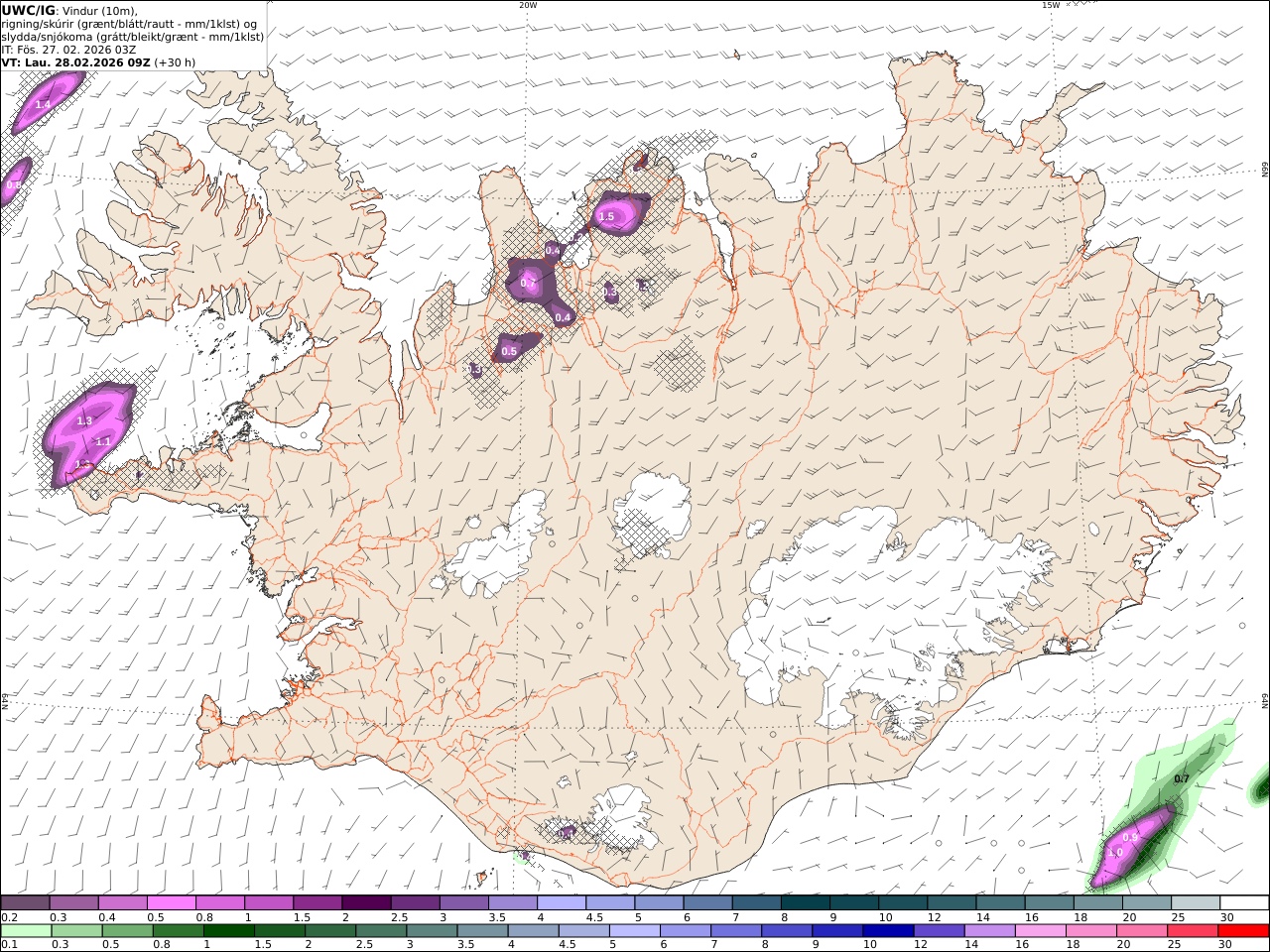1270x952 pixels.
Task: Click the UWC/IG title in the header
Action: point(28,11)
